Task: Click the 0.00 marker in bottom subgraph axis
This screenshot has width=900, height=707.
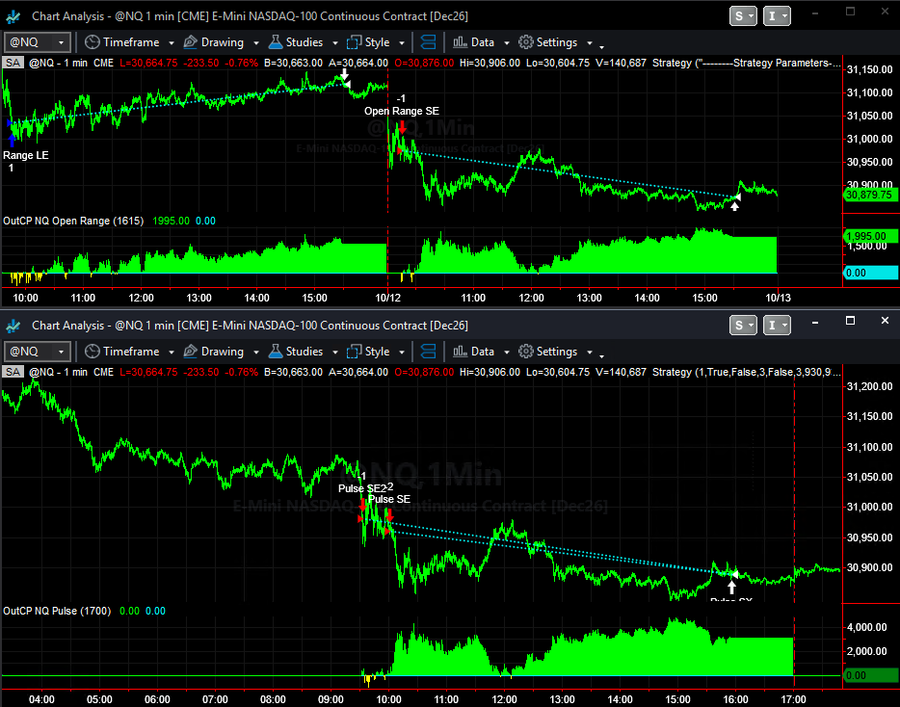Action: 869,675
